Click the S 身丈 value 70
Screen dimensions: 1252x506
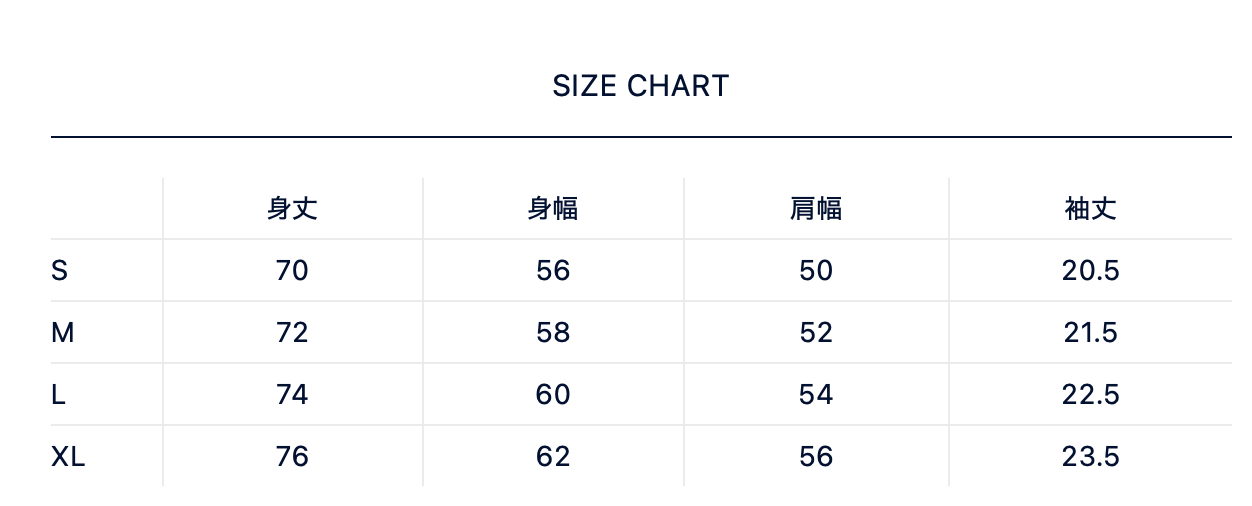292,270
